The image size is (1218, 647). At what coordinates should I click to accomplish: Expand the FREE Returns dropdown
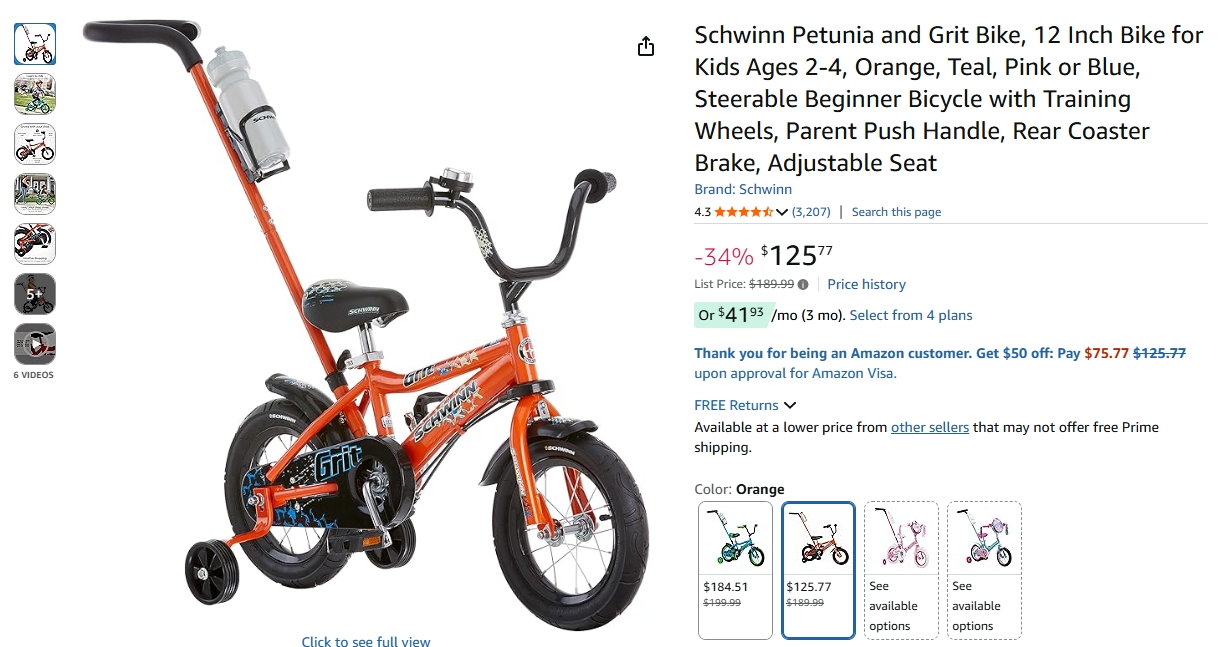[790, 405]
